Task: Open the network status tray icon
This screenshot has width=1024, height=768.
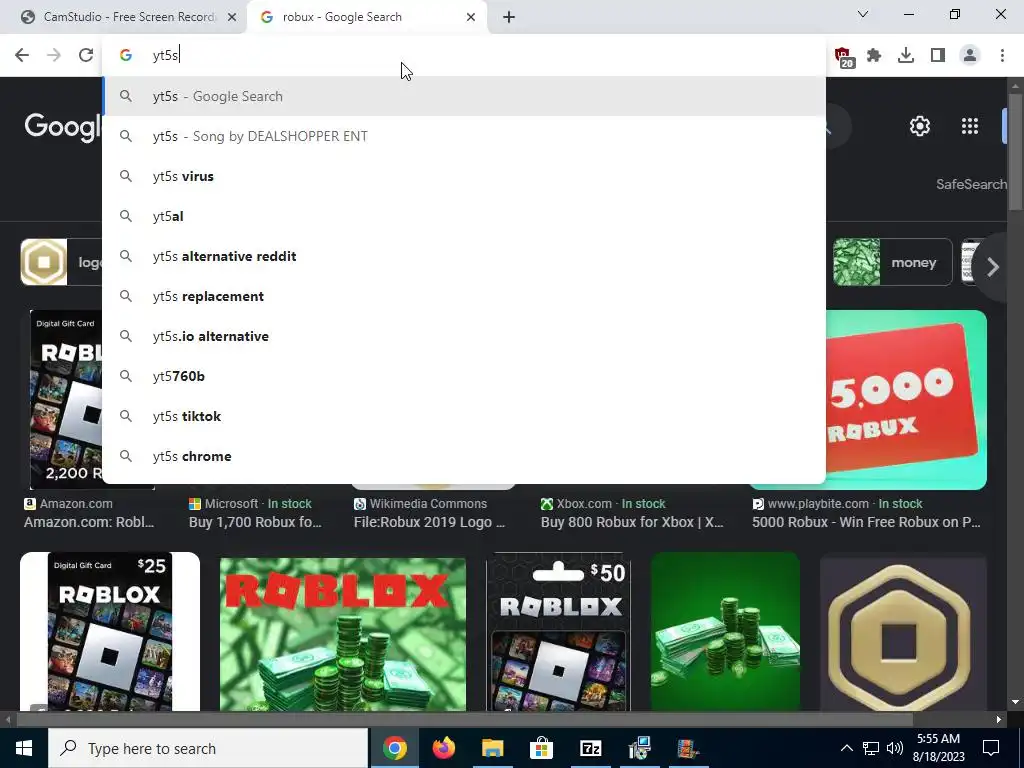Action: (871, 748)
